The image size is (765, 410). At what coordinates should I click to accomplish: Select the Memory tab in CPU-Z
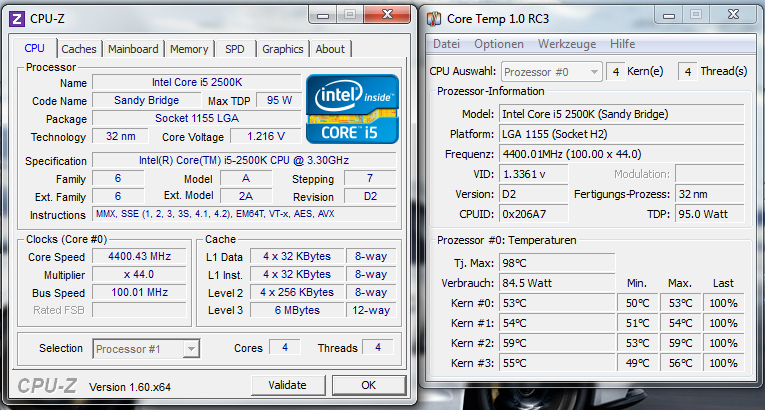[x=189, y=49]
